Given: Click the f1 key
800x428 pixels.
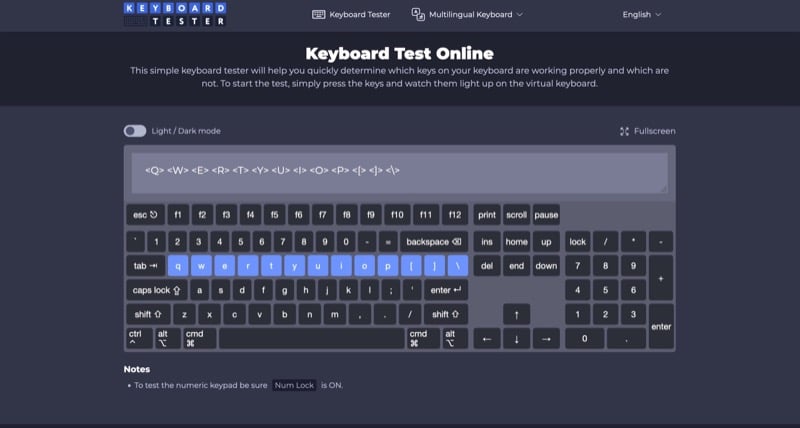Looking at the screenshot, I should click(178, 215).
